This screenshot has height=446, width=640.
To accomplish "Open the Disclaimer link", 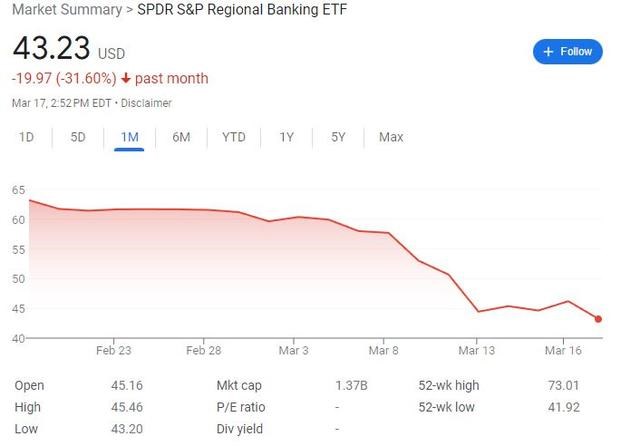I will coord(146,103).
